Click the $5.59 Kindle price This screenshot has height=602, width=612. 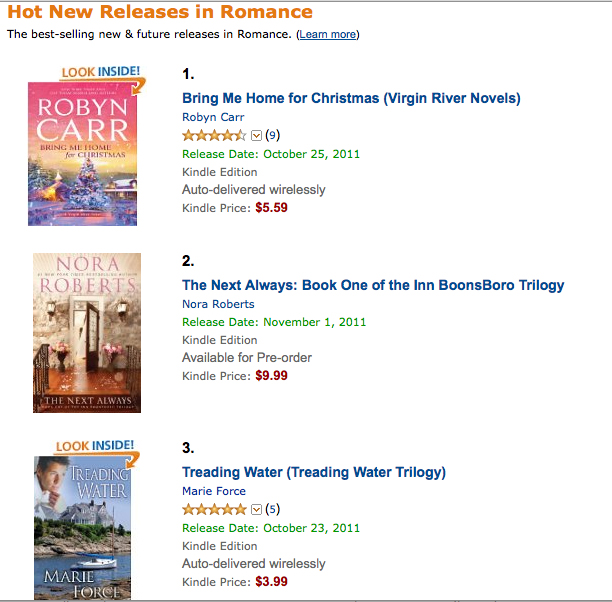271,208
